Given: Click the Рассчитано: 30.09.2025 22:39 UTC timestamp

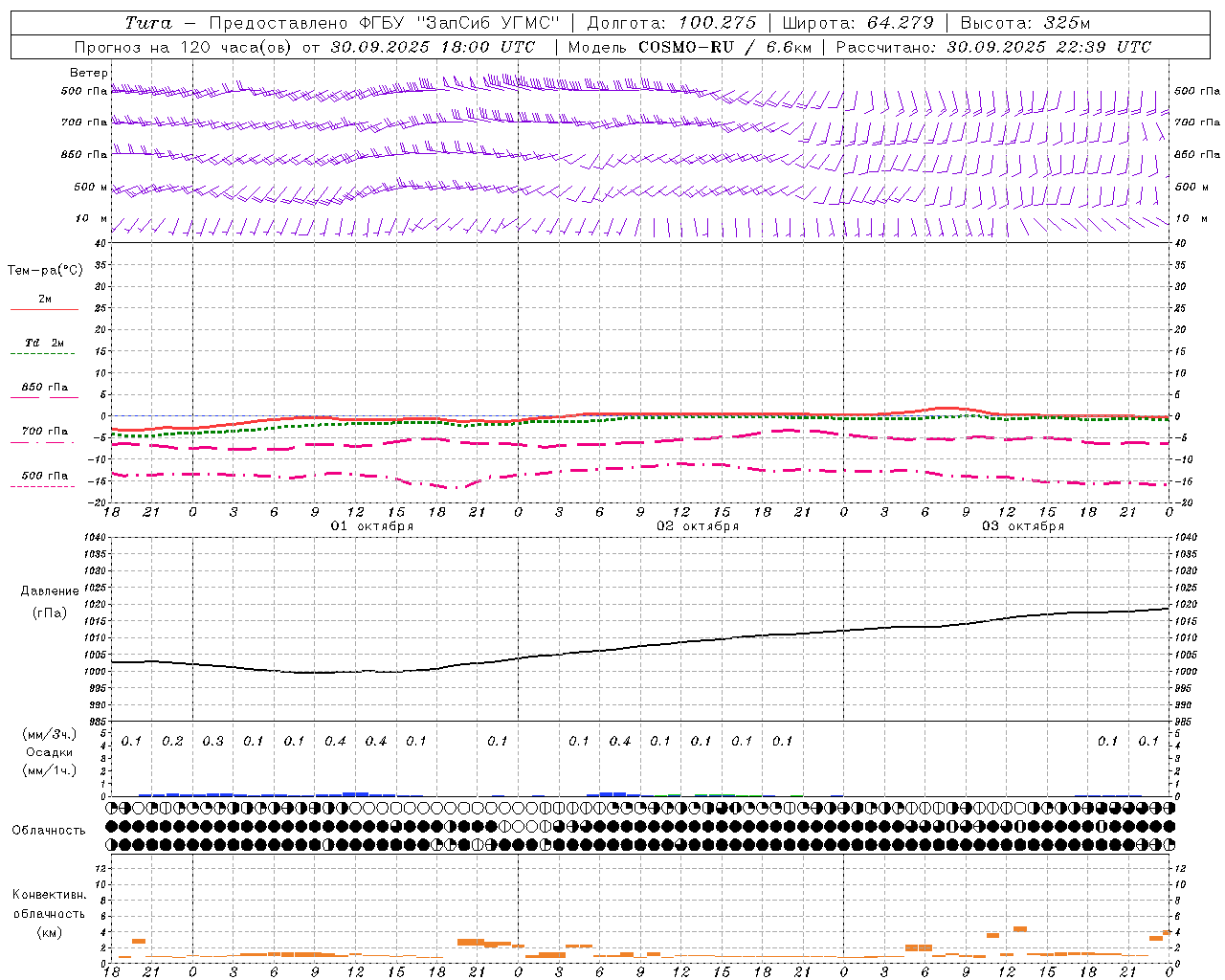Looking at the screenshot, I should tap(993, 47).
